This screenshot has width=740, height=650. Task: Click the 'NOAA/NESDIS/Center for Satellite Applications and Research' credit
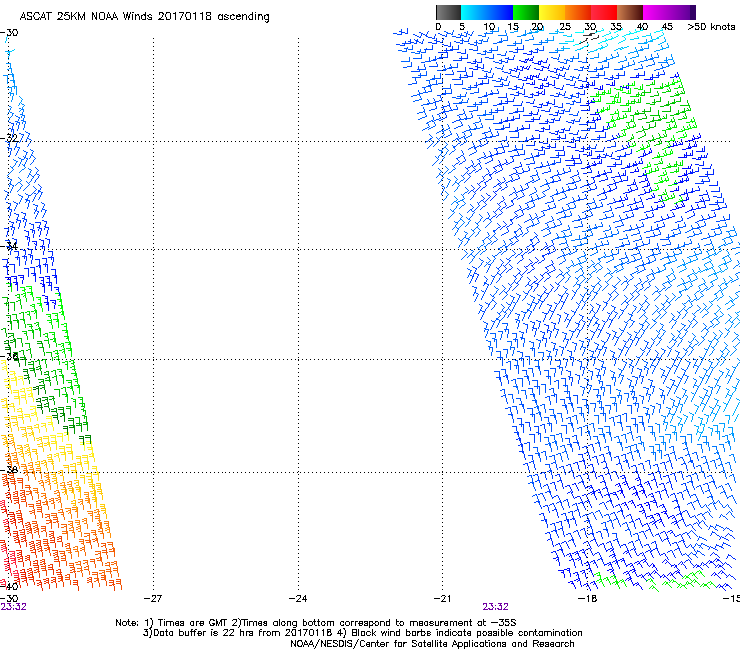tap(432, 644)
